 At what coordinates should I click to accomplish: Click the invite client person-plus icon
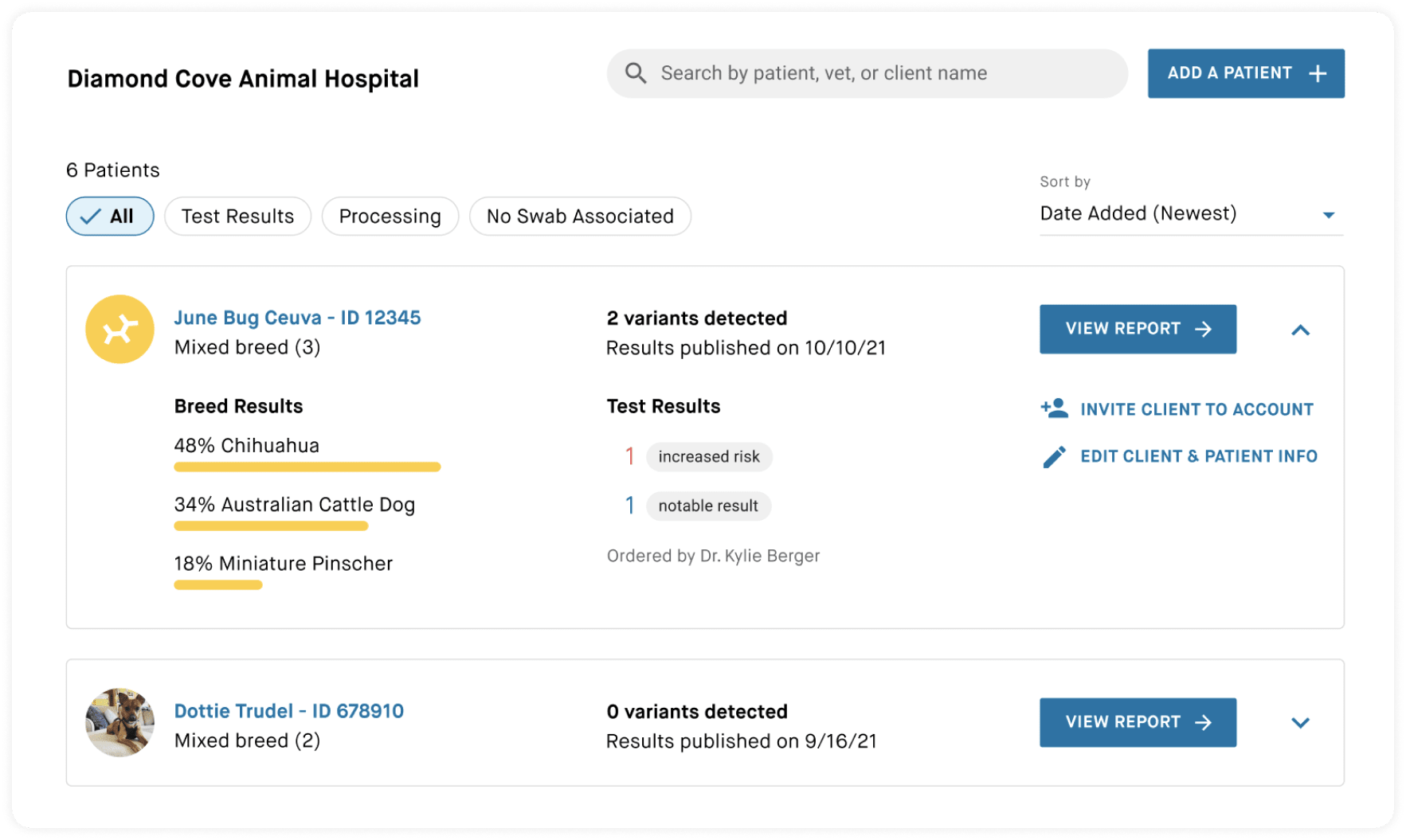tap(1054, 408)
